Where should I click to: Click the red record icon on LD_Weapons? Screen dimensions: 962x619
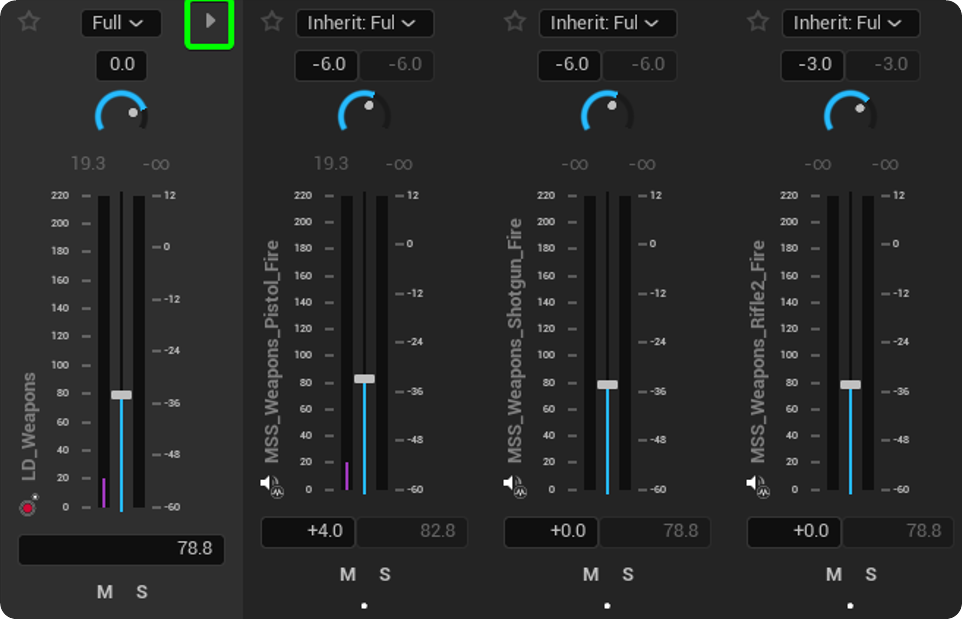(x=28, y=507)
